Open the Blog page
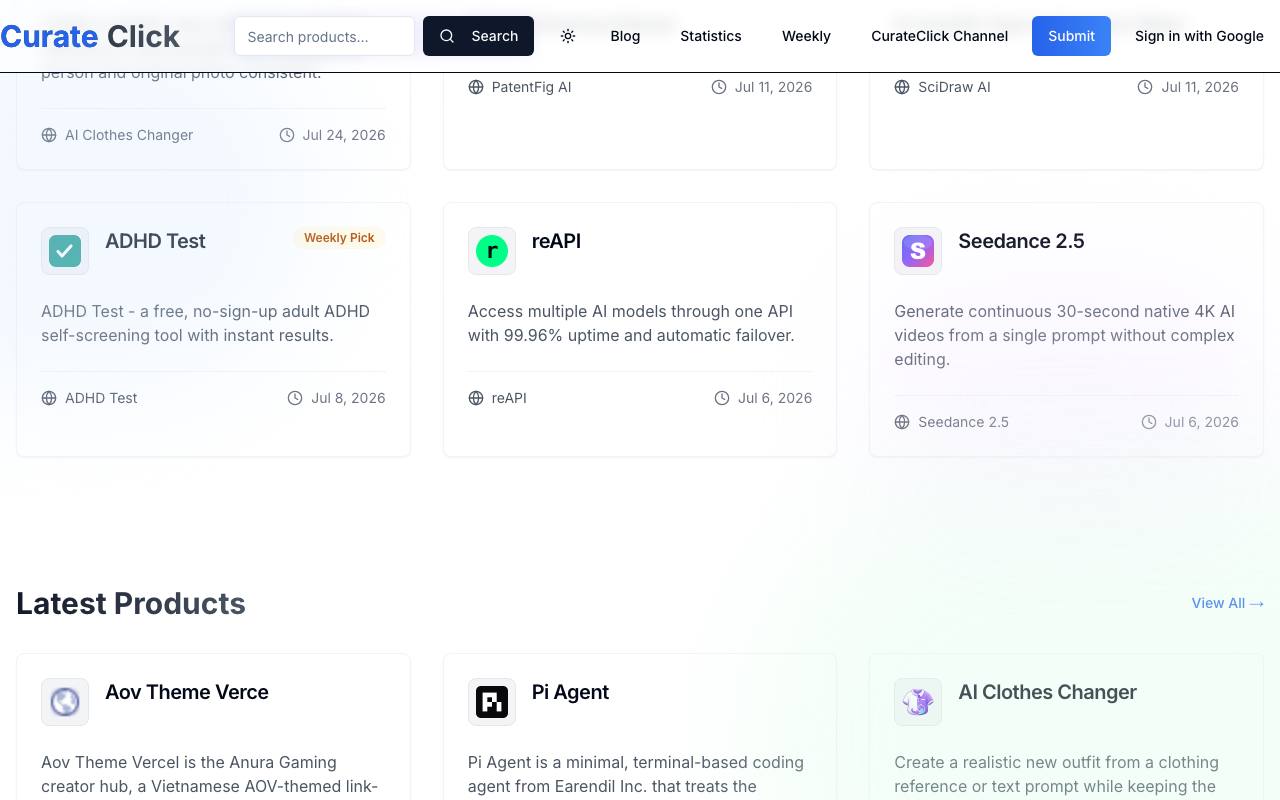This screenshot has height=800, width=1280. click(x=625, y=36)
